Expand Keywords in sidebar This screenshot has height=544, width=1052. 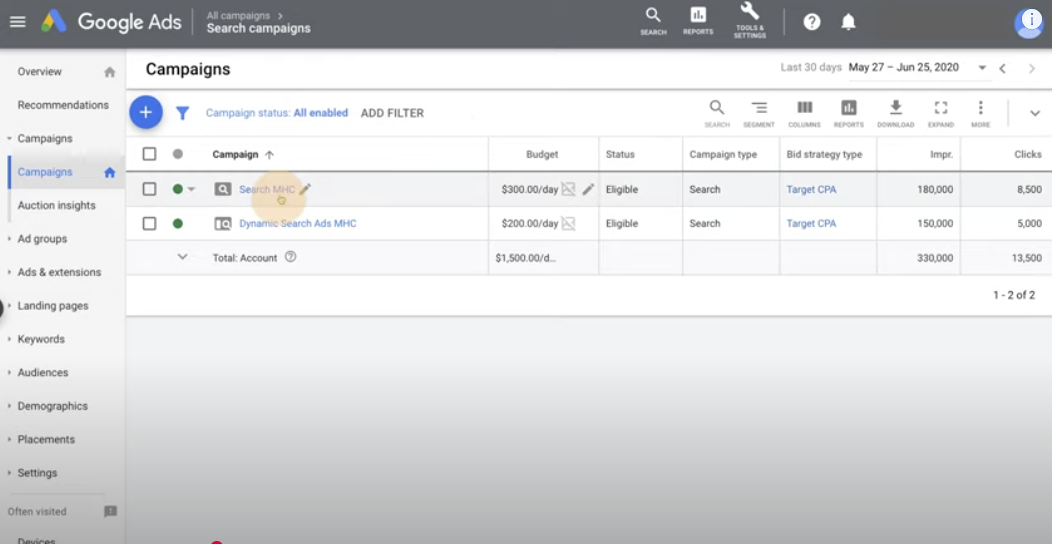point(9,339)
